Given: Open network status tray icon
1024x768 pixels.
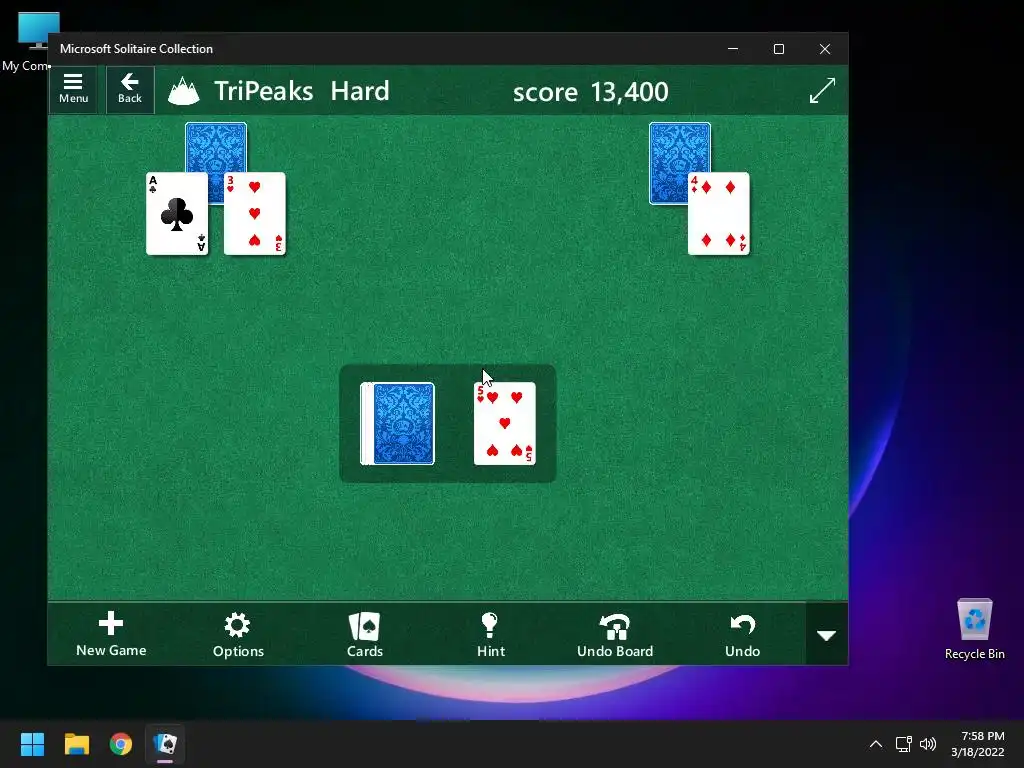Looking at the screenshot, I should [903, 744].
